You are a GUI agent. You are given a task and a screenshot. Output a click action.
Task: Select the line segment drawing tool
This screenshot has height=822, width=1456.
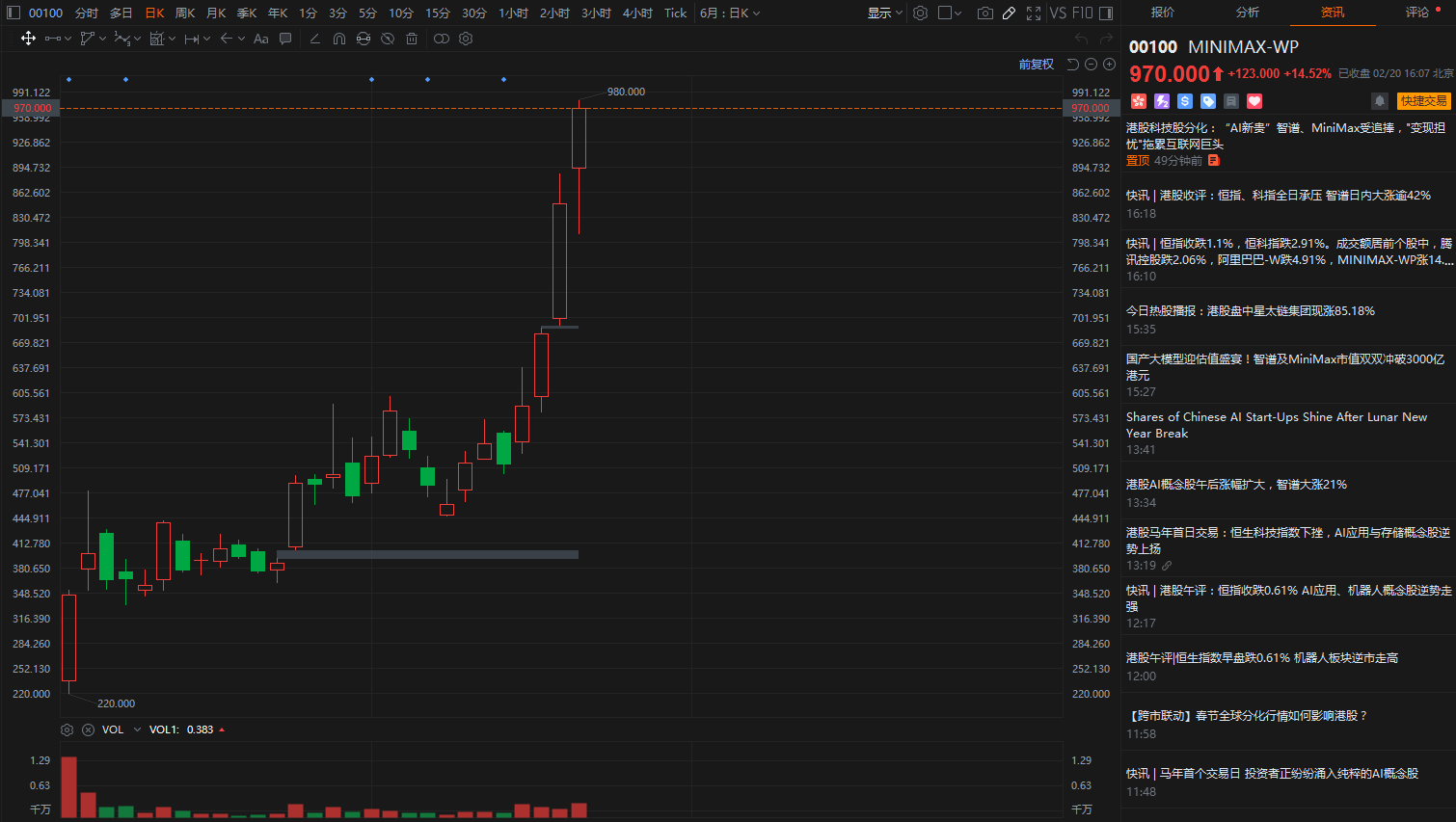[52, 39]
